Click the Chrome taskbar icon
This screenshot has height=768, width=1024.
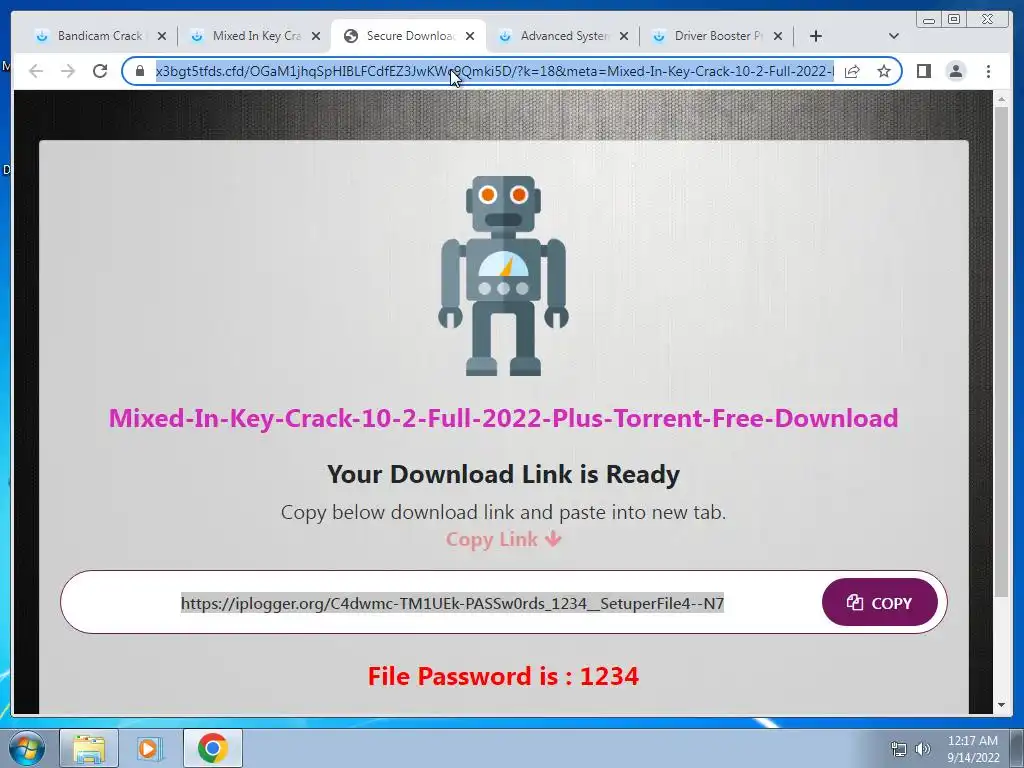click(x=213, y=748)
